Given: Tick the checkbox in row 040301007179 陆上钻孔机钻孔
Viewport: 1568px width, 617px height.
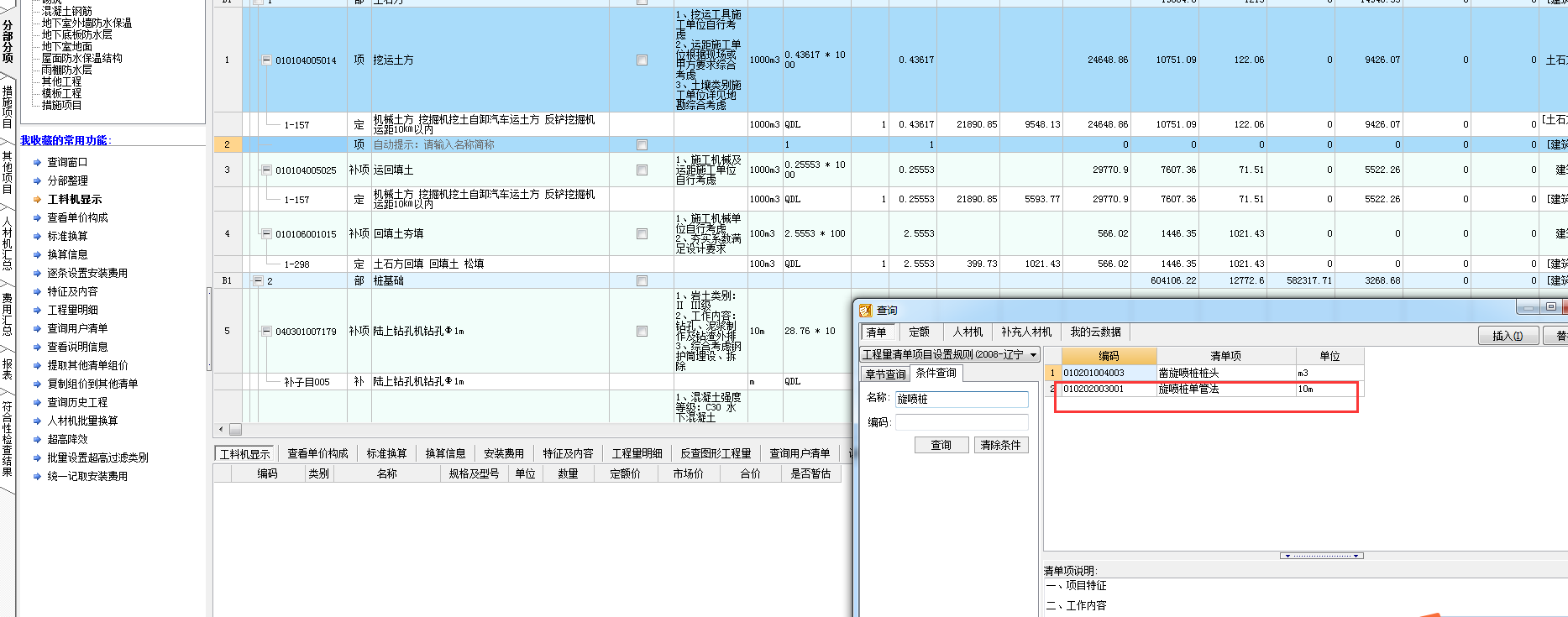Looking at the screenshot, I should click(x=642, y=332).
